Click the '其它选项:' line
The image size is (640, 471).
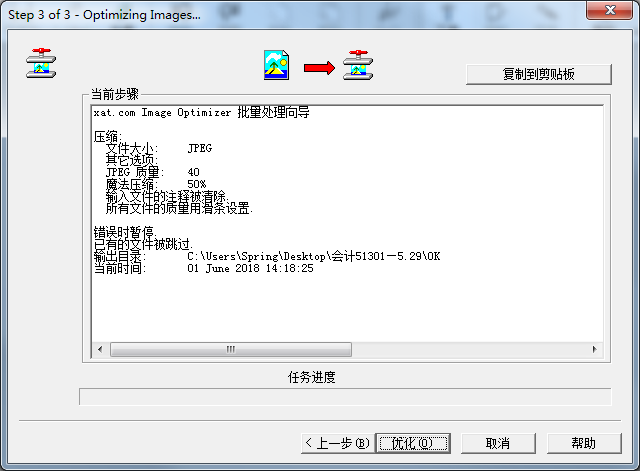coord(132,160)
